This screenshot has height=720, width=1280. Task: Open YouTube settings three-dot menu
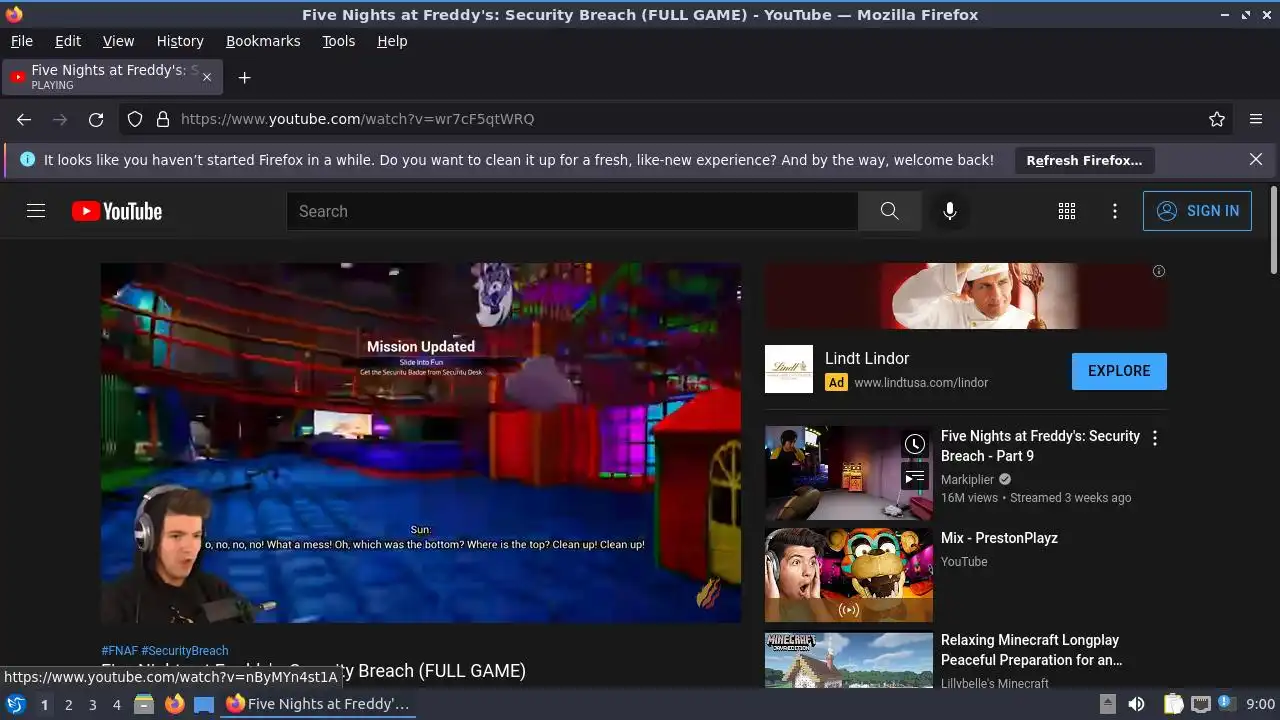1115,211
